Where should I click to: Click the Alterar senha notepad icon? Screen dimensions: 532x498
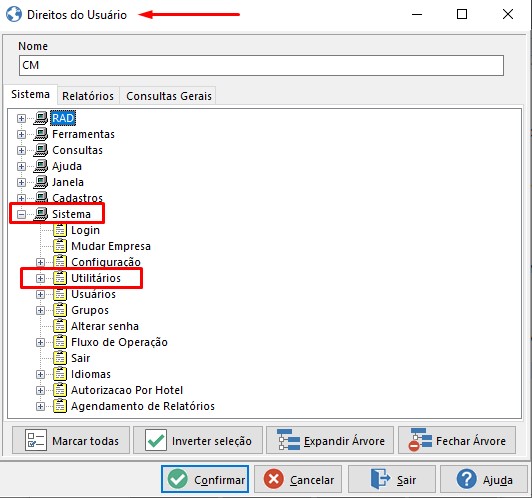[x=60, y=326]
